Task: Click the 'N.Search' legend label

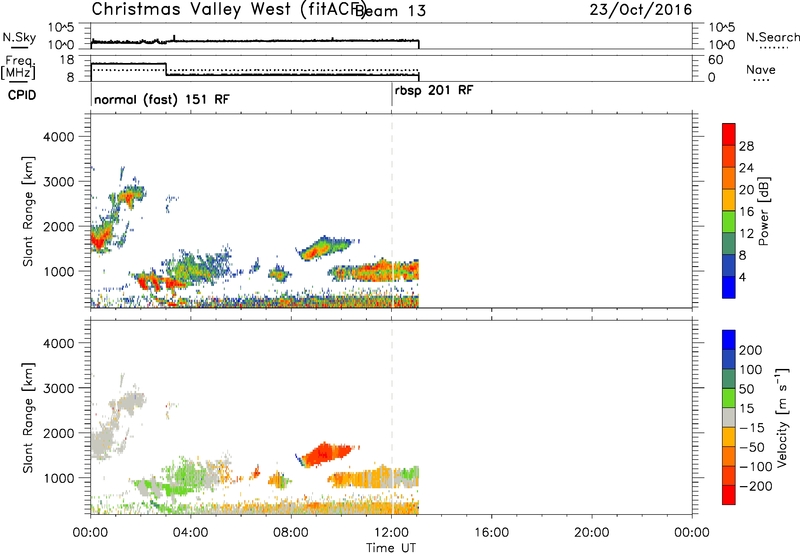Action: point(772,37)
